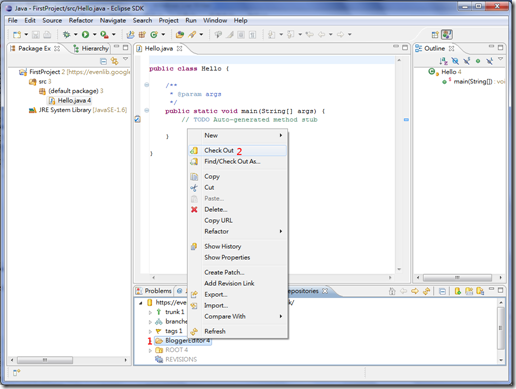Select Delete... in the context menu
The image size is (516, 389).
click(238, 210)
